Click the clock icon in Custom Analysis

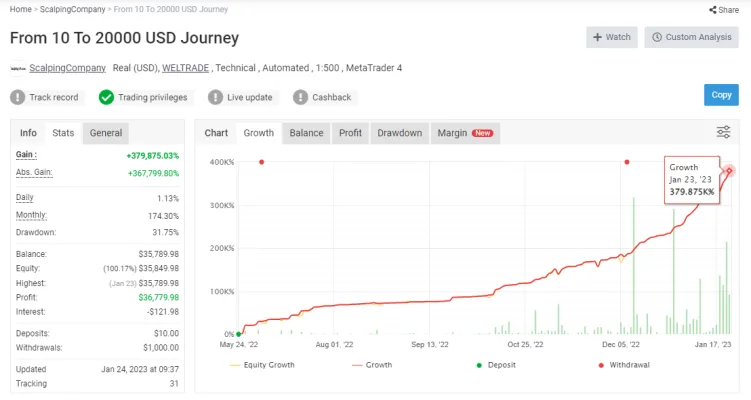point(657,37)
